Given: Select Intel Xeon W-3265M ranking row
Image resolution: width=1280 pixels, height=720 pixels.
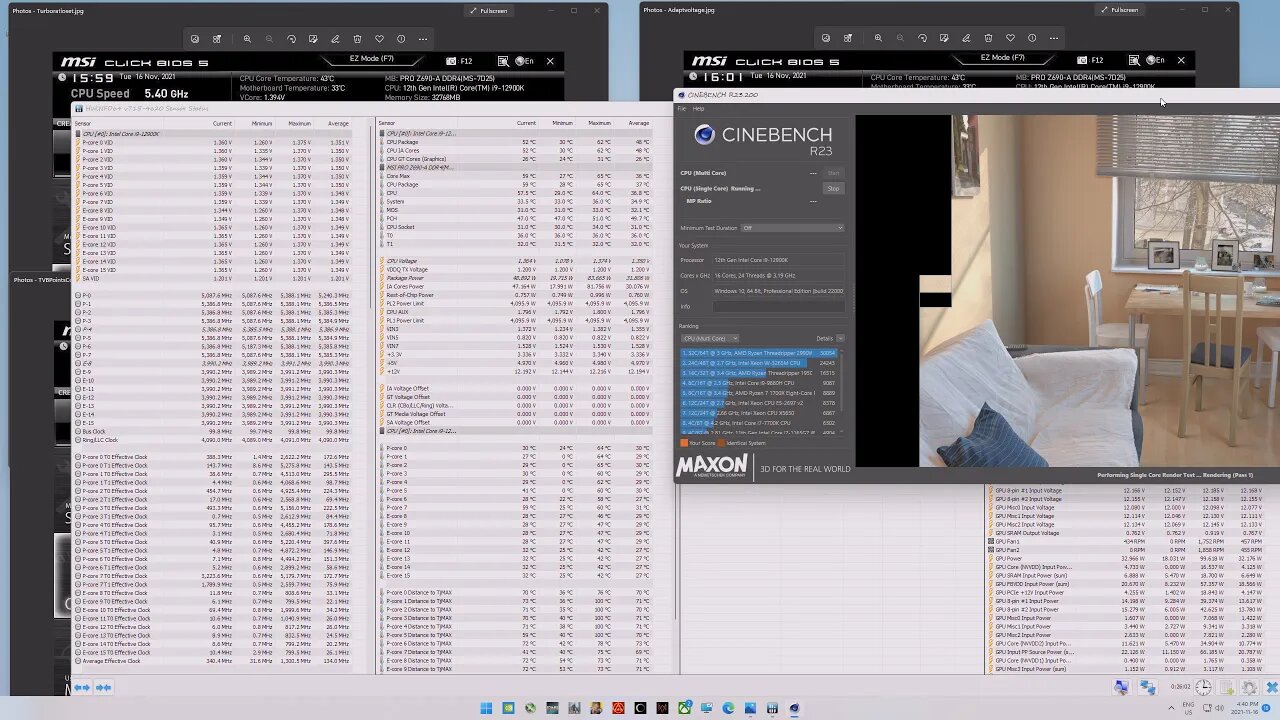Looking at the screenshot, I should 759,363.
